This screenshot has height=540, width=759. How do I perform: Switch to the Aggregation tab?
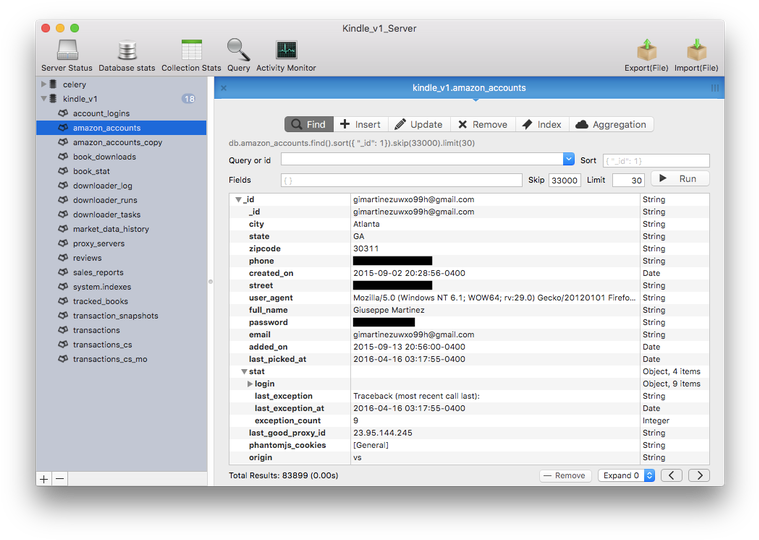[x=611, y=124]
